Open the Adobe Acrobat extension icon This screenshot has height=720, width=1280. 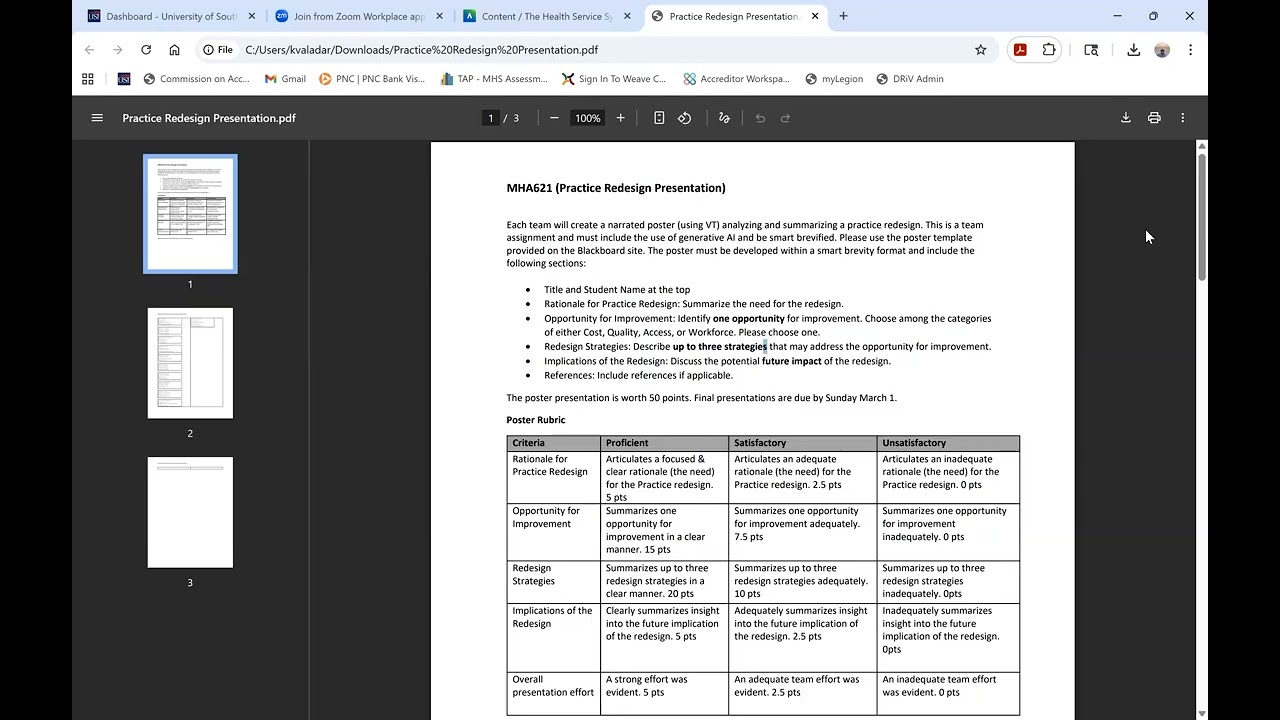(1020, 50)
